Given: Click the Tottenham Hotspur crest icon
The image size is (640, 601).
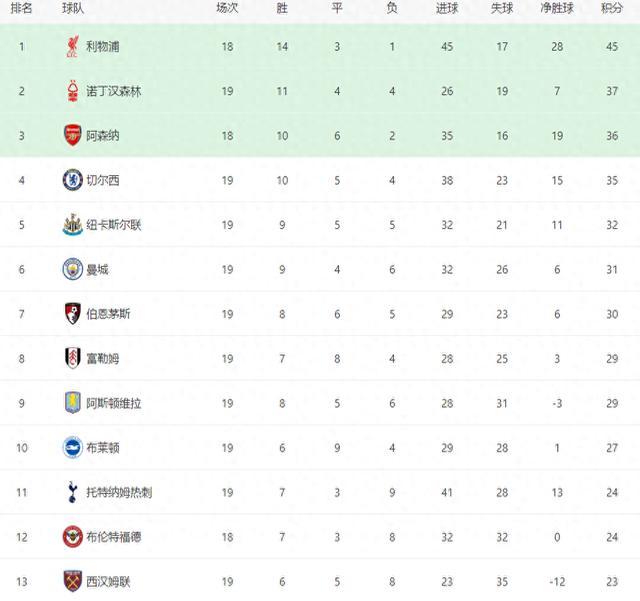Looking at the screenshot, I should pyautogui.click(x=73, y=492).
